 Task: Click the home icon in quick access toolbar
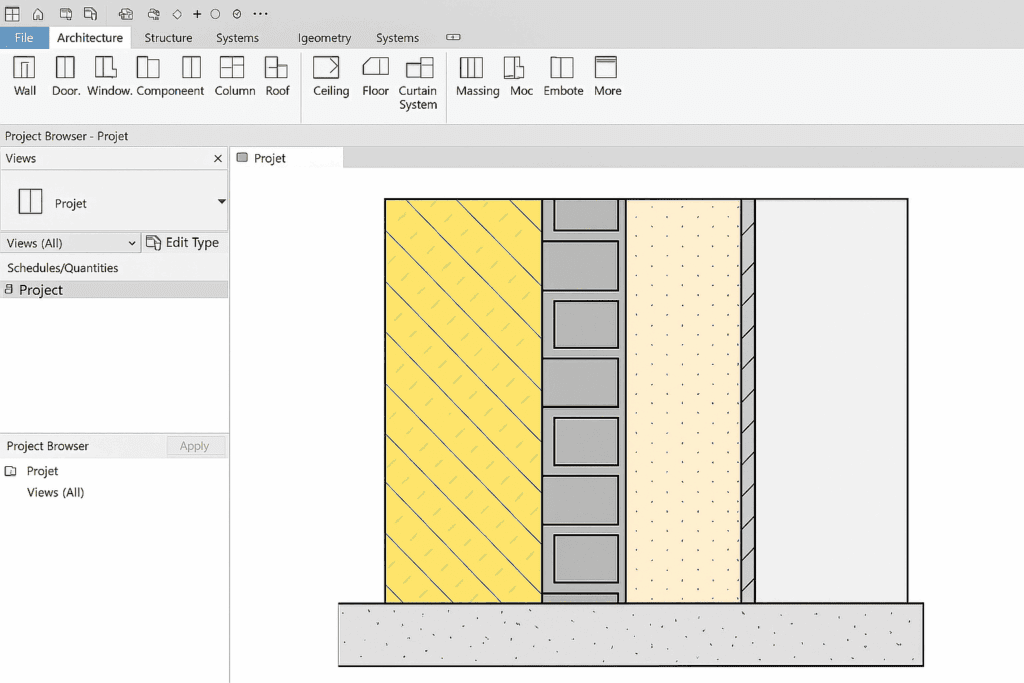38,14
